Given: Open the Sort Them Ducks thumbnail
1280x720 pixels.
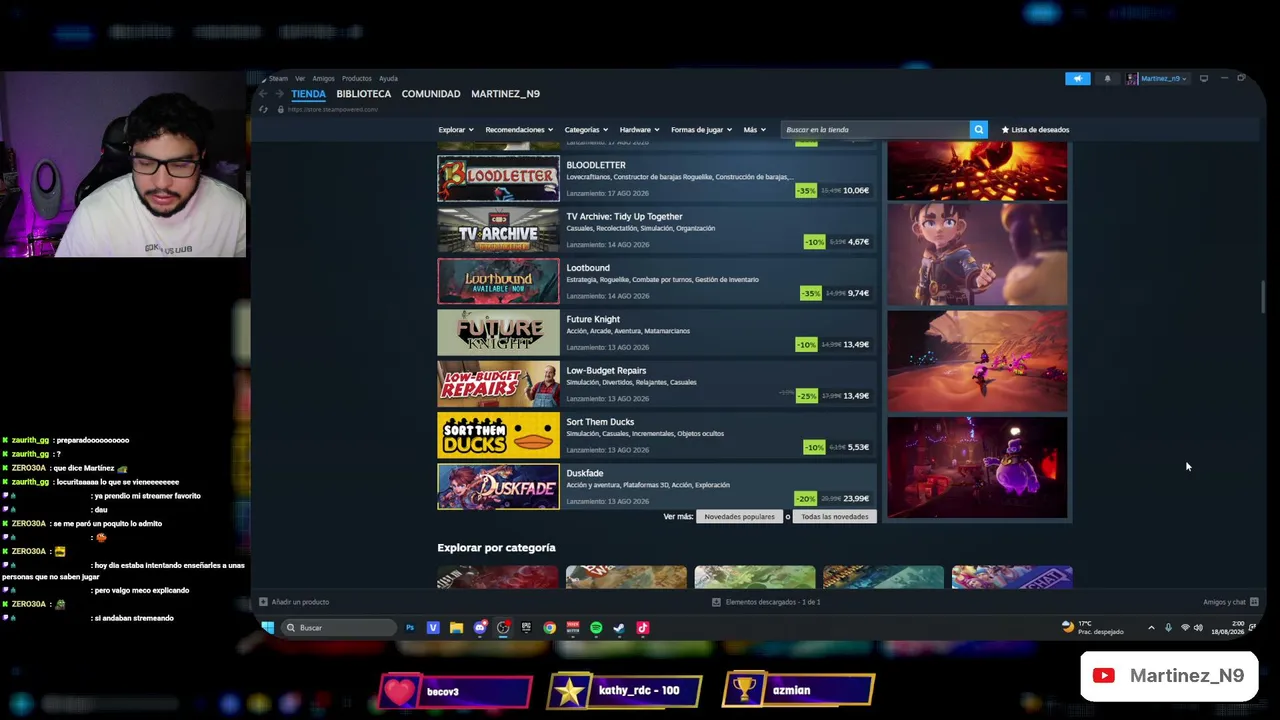Looking at the screenshot, I should 498,436.
